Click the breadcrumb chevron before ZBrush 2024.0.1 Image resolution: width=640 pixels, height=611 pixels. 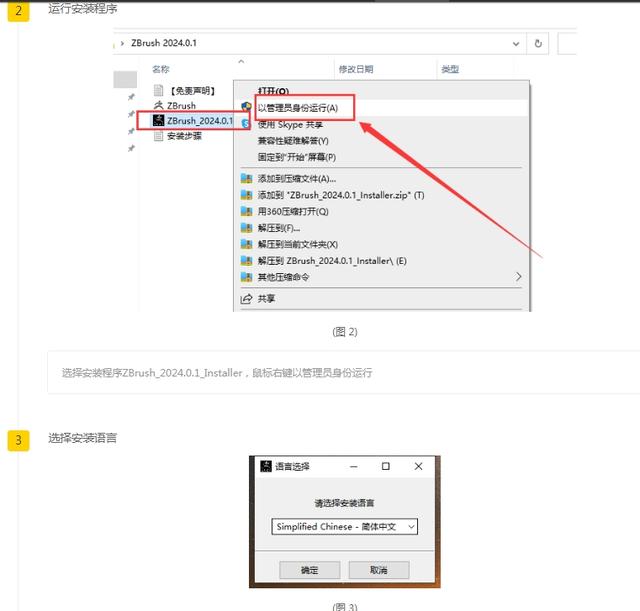(x=122, y=43)
